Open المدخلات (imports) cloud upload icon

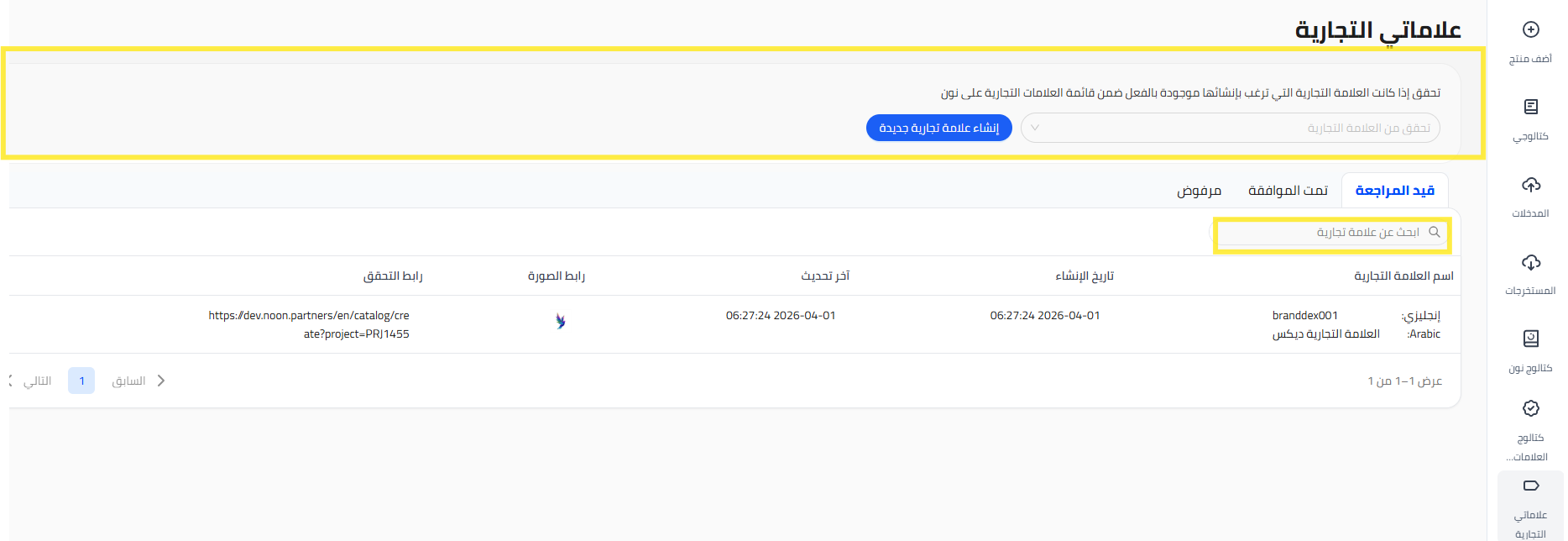[x=1530, y=185]
